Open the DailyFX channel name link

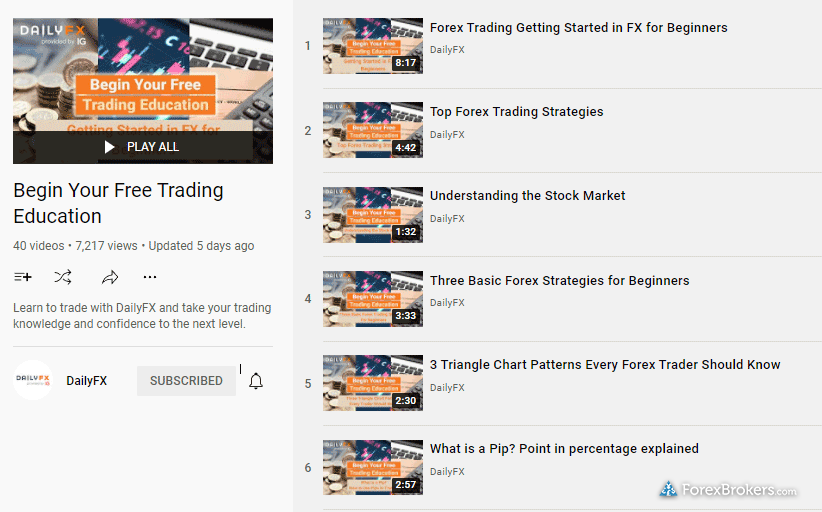(86, 381)
